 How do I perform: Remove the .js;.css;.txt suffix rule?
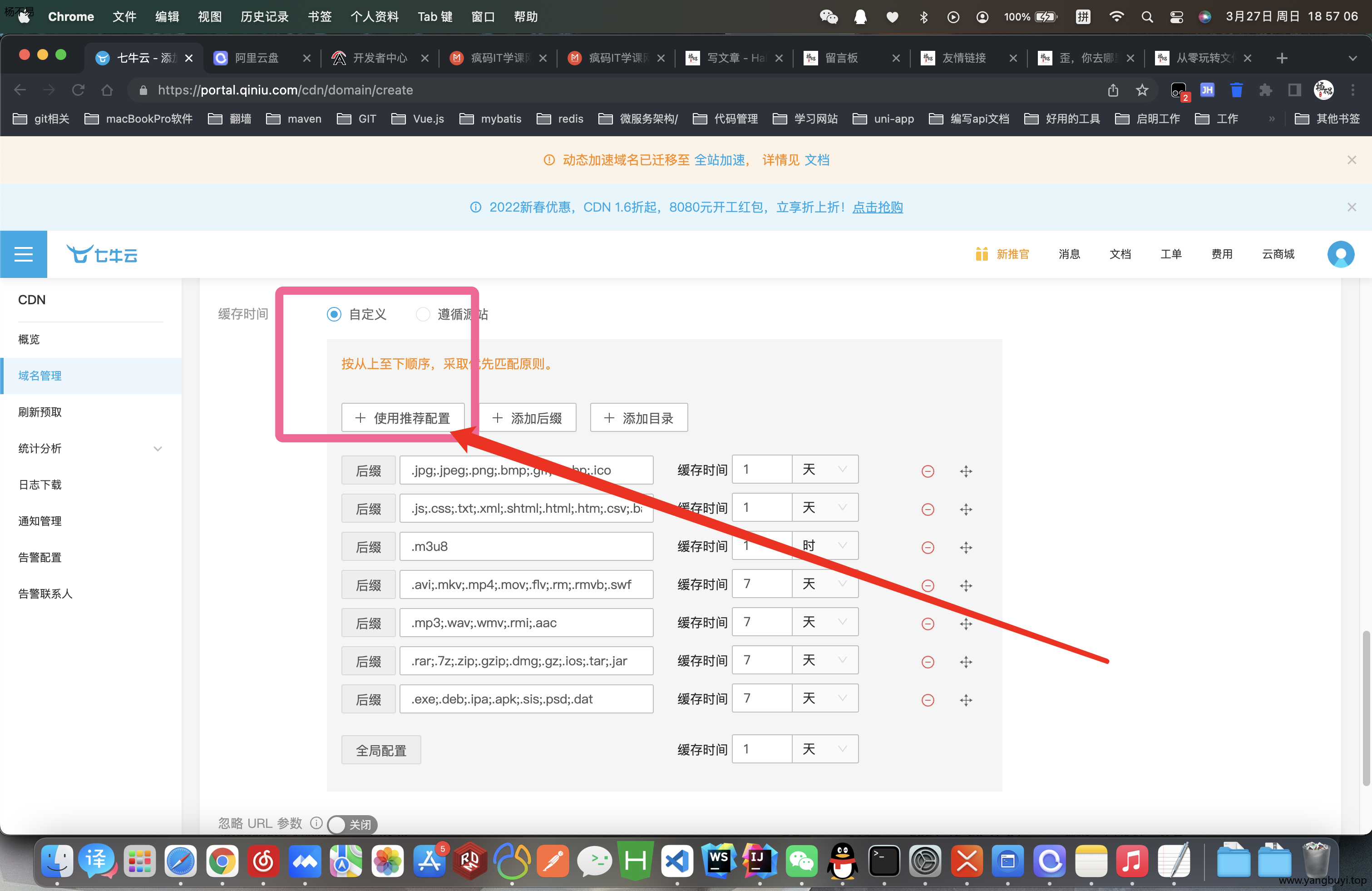tap(928, 509)
